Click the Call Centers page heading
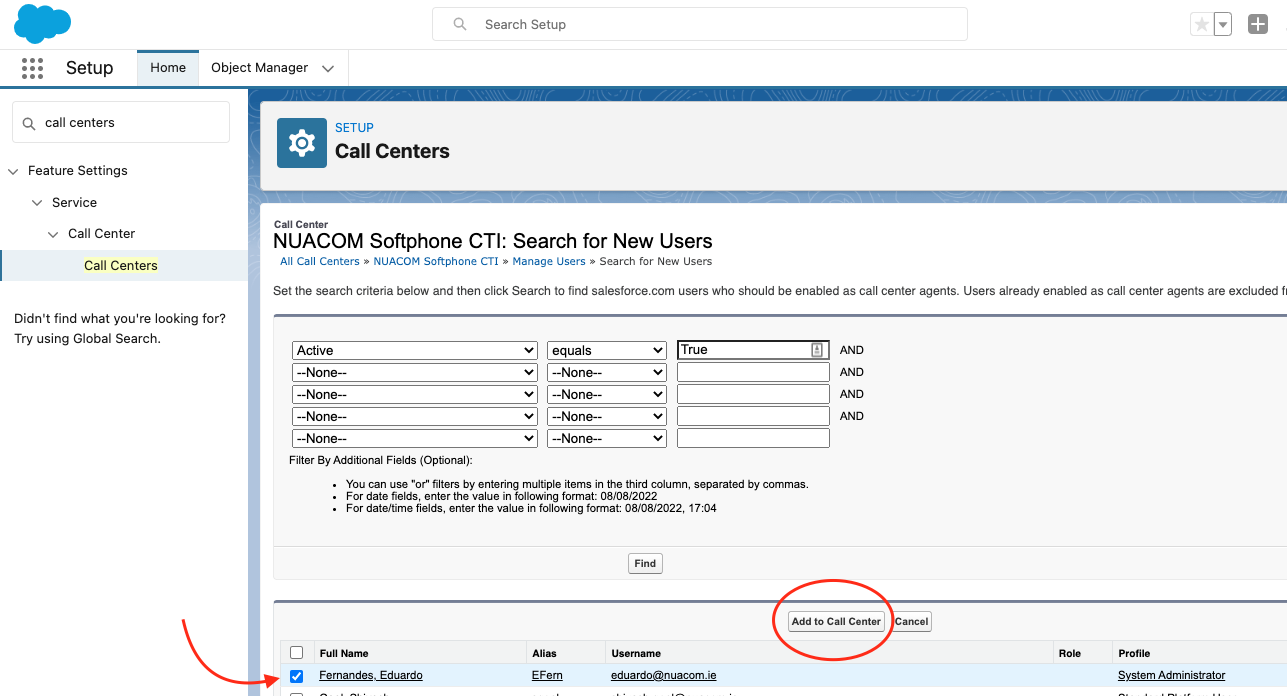This screenshot has height=696, width=1287. click(392, 152)
